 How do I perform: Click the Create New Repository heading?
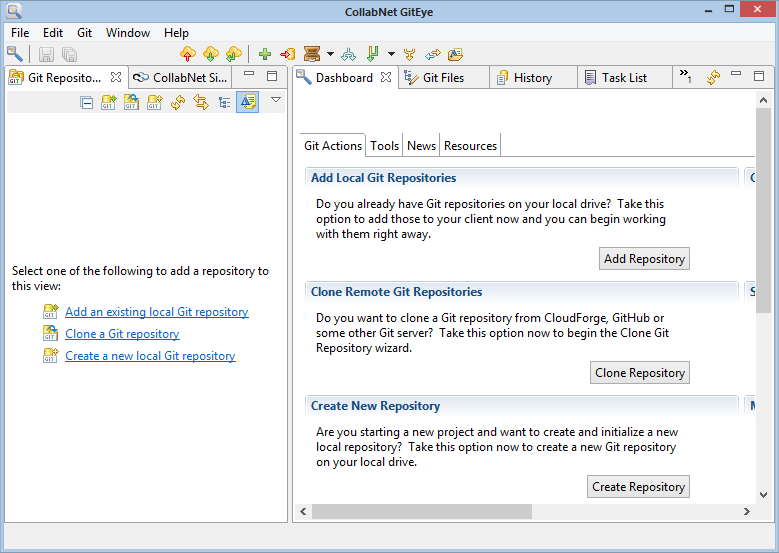coord(376,406)
